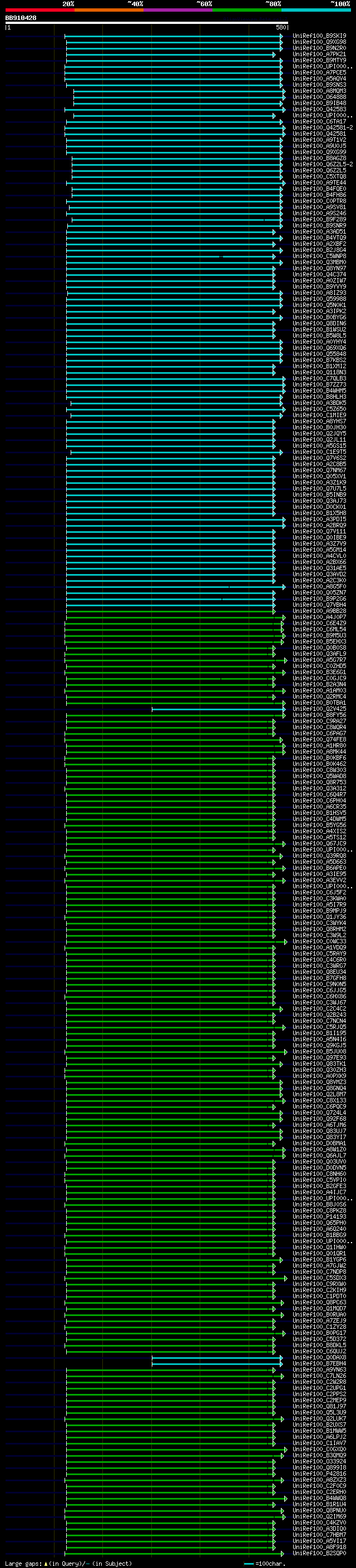Select hit label UniRef100_C5WNP8
Screen dimensions: 356x1568
tap(319, 256)
